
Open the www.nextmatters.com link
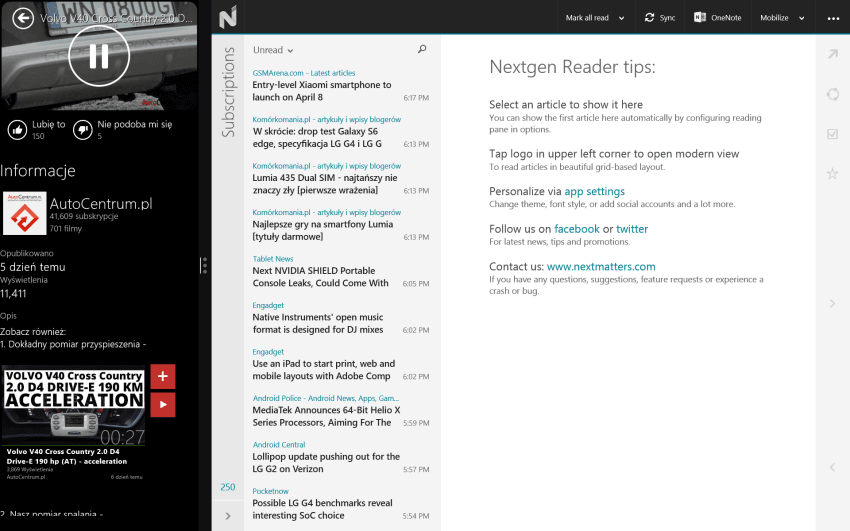pos(601,267)
